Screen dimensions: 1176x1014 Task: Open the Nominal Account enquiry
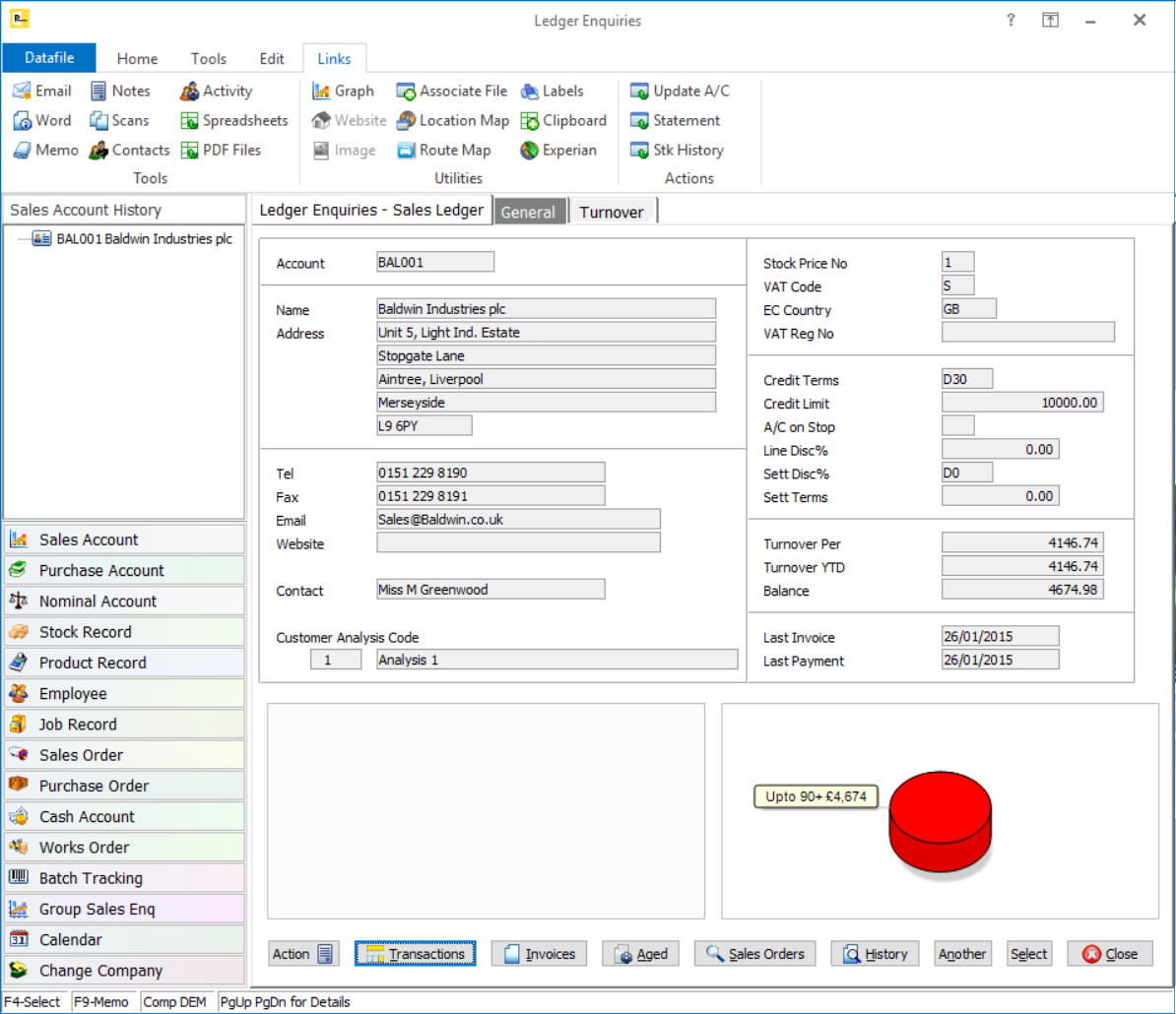click(124, 602)
